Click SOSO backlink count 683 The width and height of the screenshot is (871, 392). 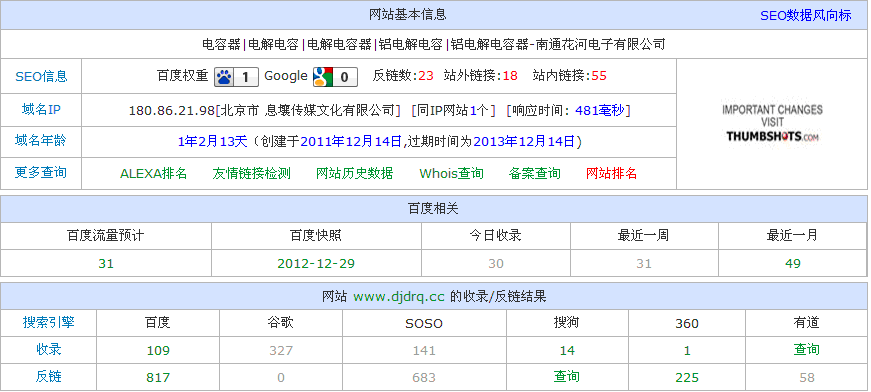point(424,378)
